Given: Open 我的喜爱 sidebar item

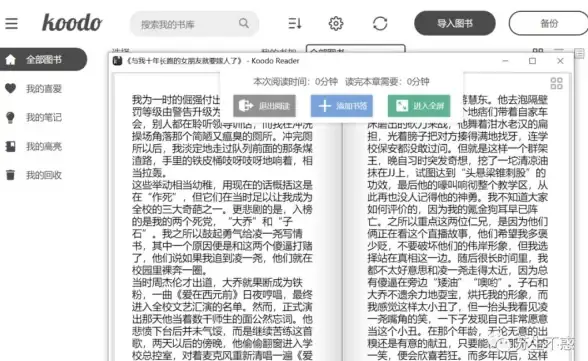Looking at the screenshot, I should point(44,88).
